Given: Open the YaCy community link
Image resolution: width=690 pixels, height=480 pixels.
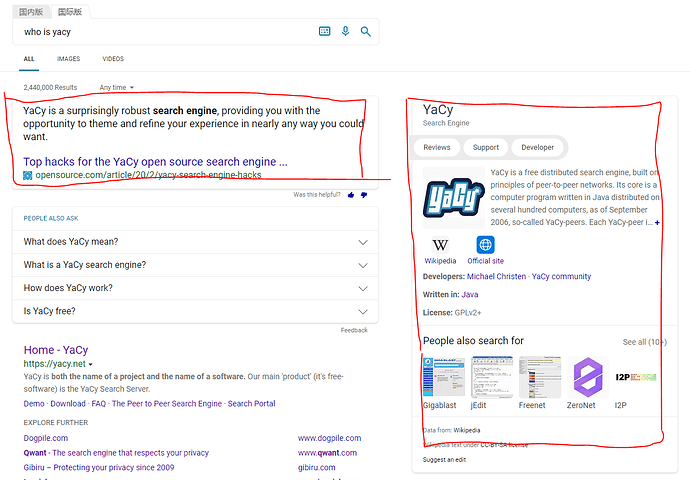Looking at the screenshot, I should click(561, 276).
